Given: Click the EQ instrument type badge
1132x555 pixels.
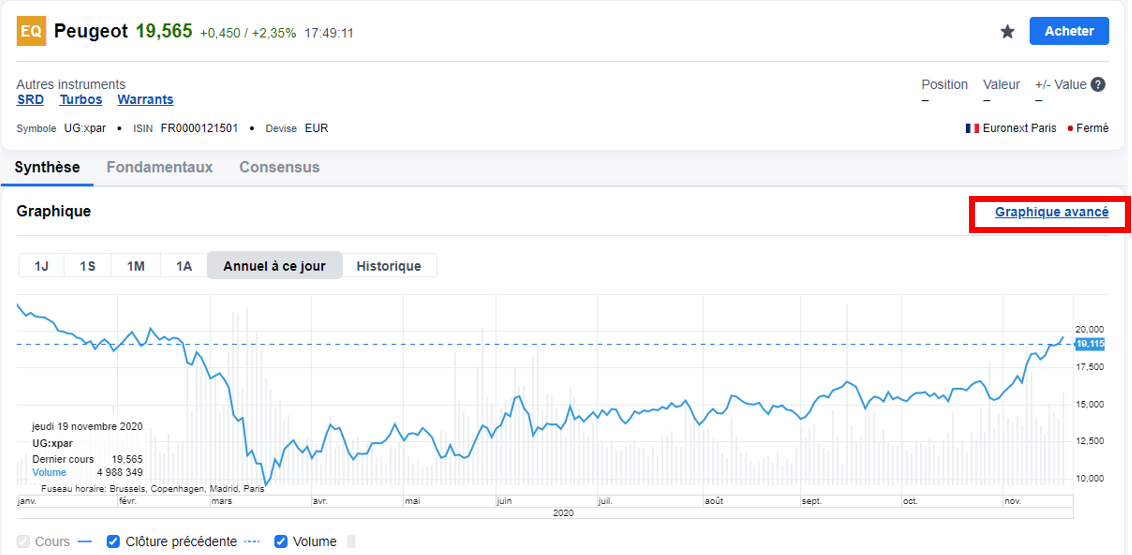Looking at the screenshot, I should 30,32.
